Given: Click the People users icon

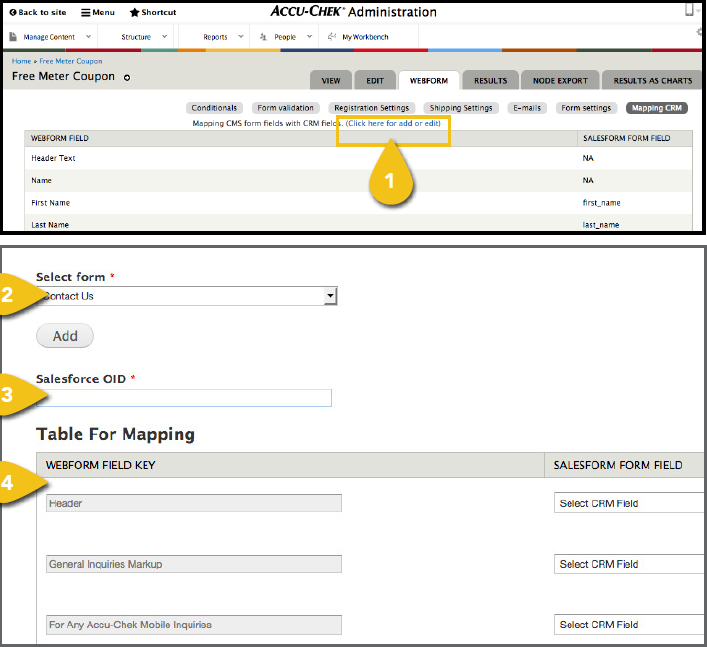Looking at the screenshot, I should [x=263, y=37].
